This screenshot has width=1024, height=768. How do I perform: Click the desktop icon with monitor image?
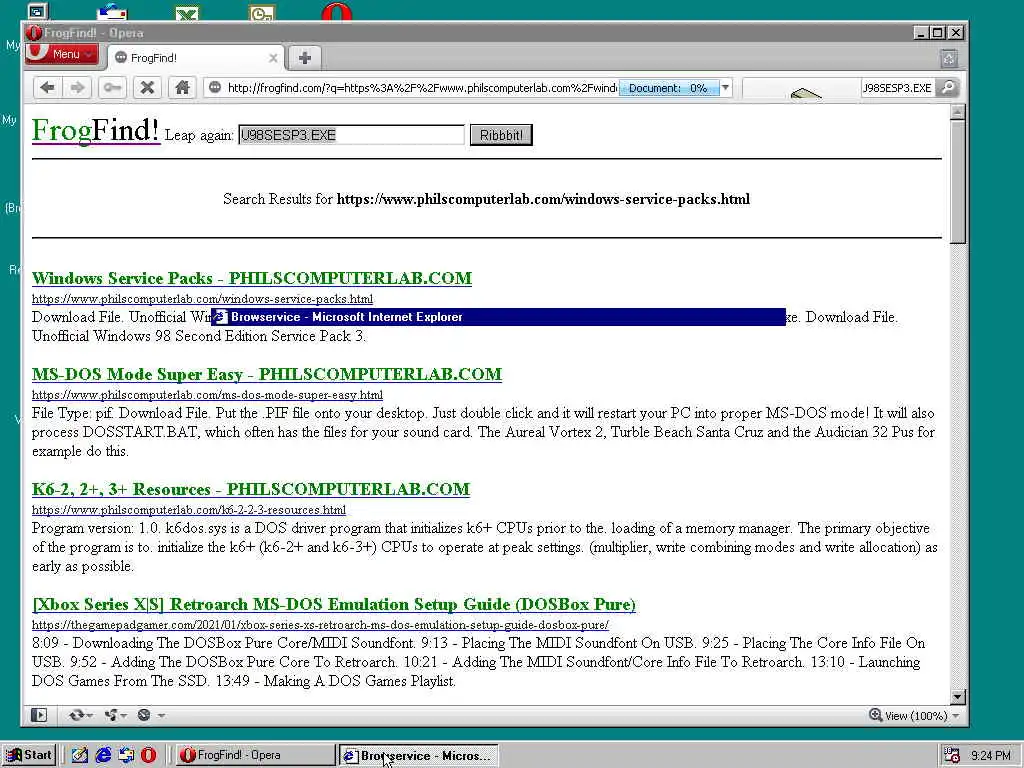(39, 11)
